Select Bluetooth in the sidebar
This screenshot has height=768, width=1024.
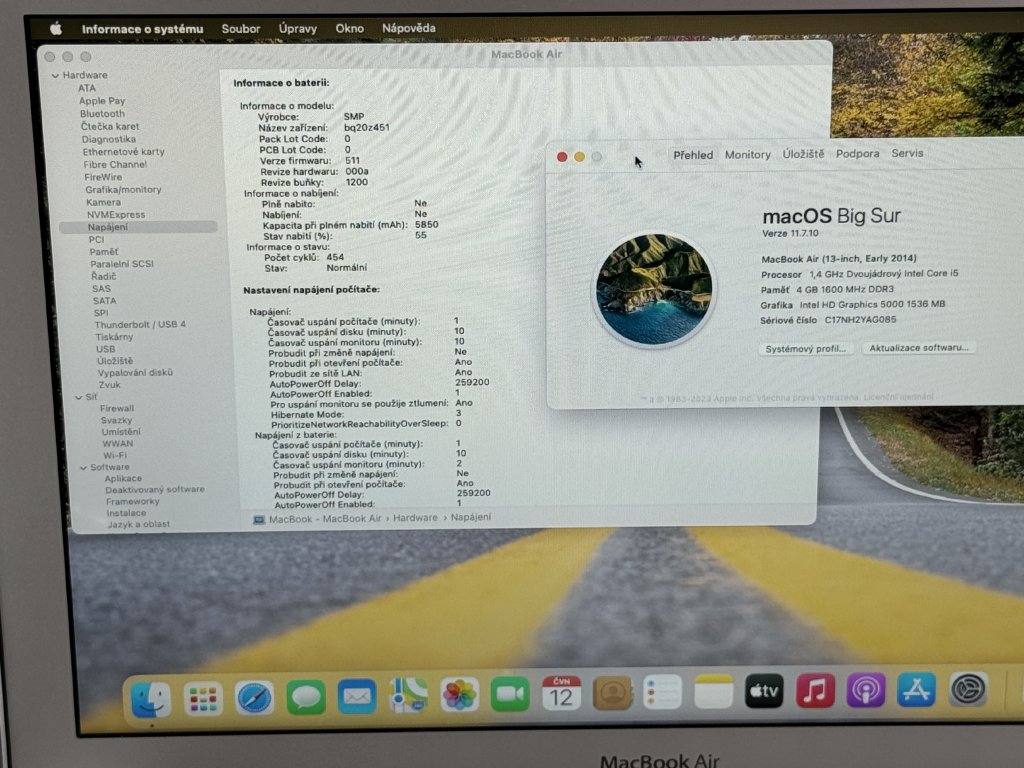pyautogui.click(x=103, y=114)
